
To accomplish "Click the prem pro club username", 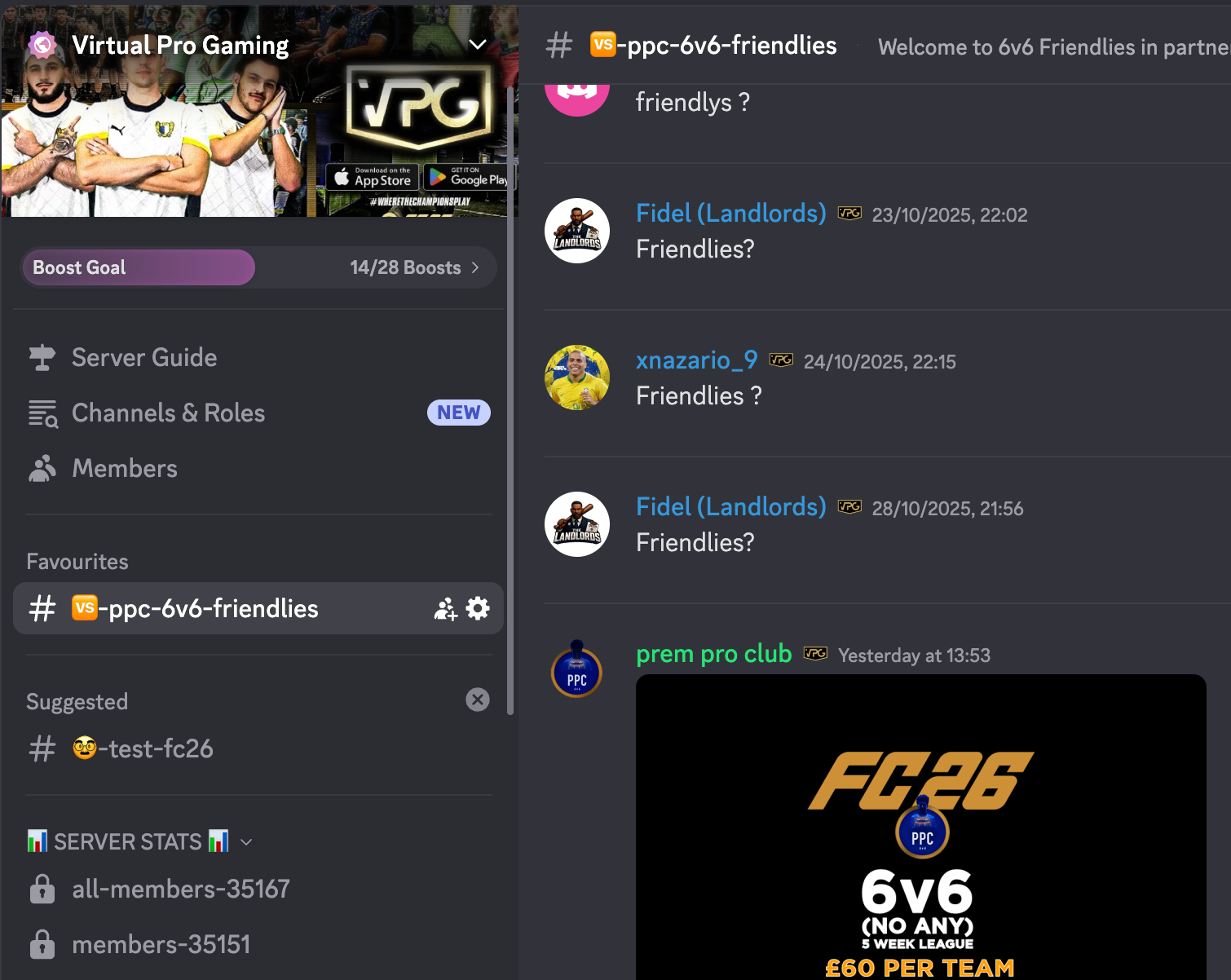I will coord(714,654).
